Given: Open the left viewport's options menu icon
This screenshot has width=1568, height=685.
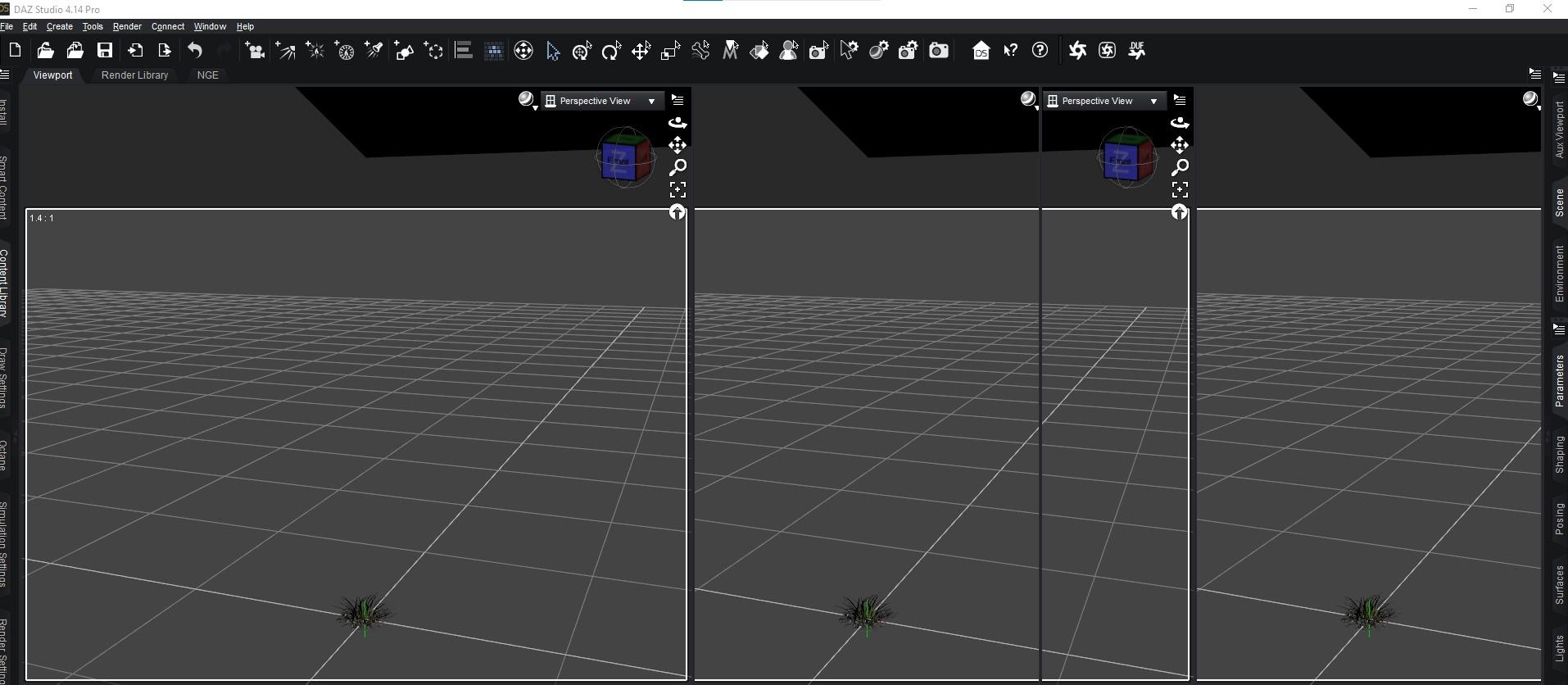Looking at the screenshot, I should click(678, 100).
